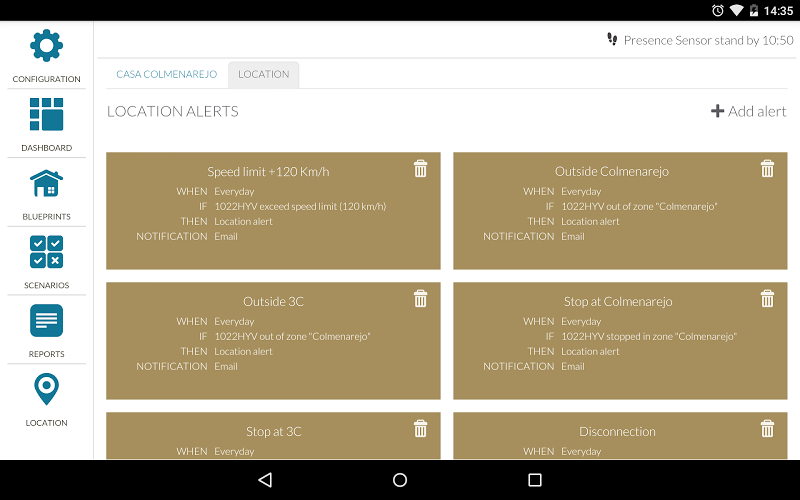This screenshot has height=500, width=800.
Task: Open Configuration gear icon in sidebar
Action: pyautogui.click(x=46, y=45)
